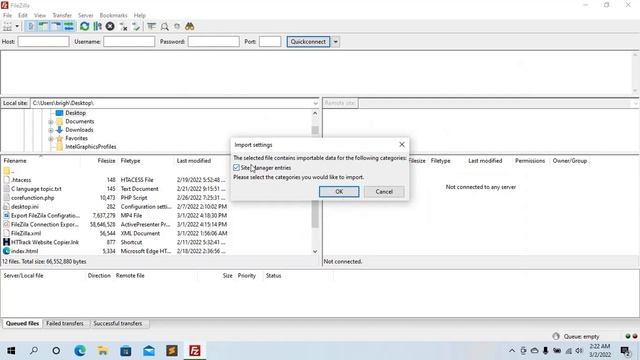640x360 pixels.
Task: Open the Transfer menu
Action: (62, 16)
